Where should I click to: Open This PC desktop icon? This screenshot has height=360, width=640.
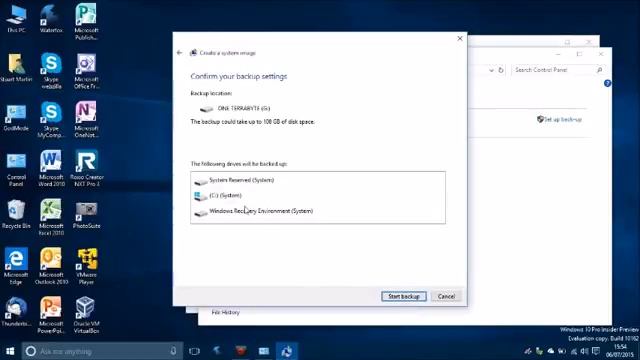tap(16, 19)
